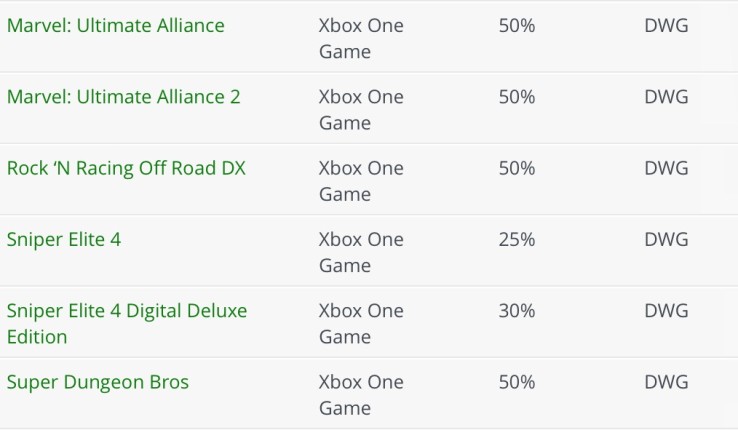Click Rock 'N Racing Off Road DX
The width and height of the screenshot is (738, 430).
126,168
